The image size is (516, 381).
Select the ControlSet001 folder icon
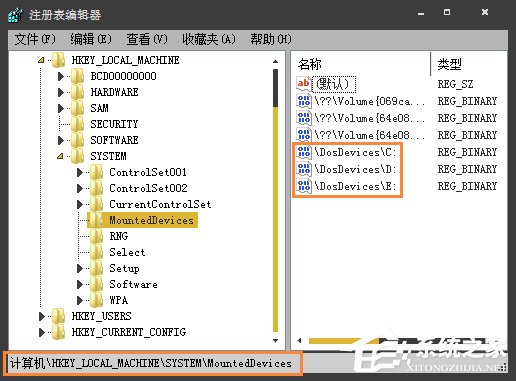coord(97,172)
